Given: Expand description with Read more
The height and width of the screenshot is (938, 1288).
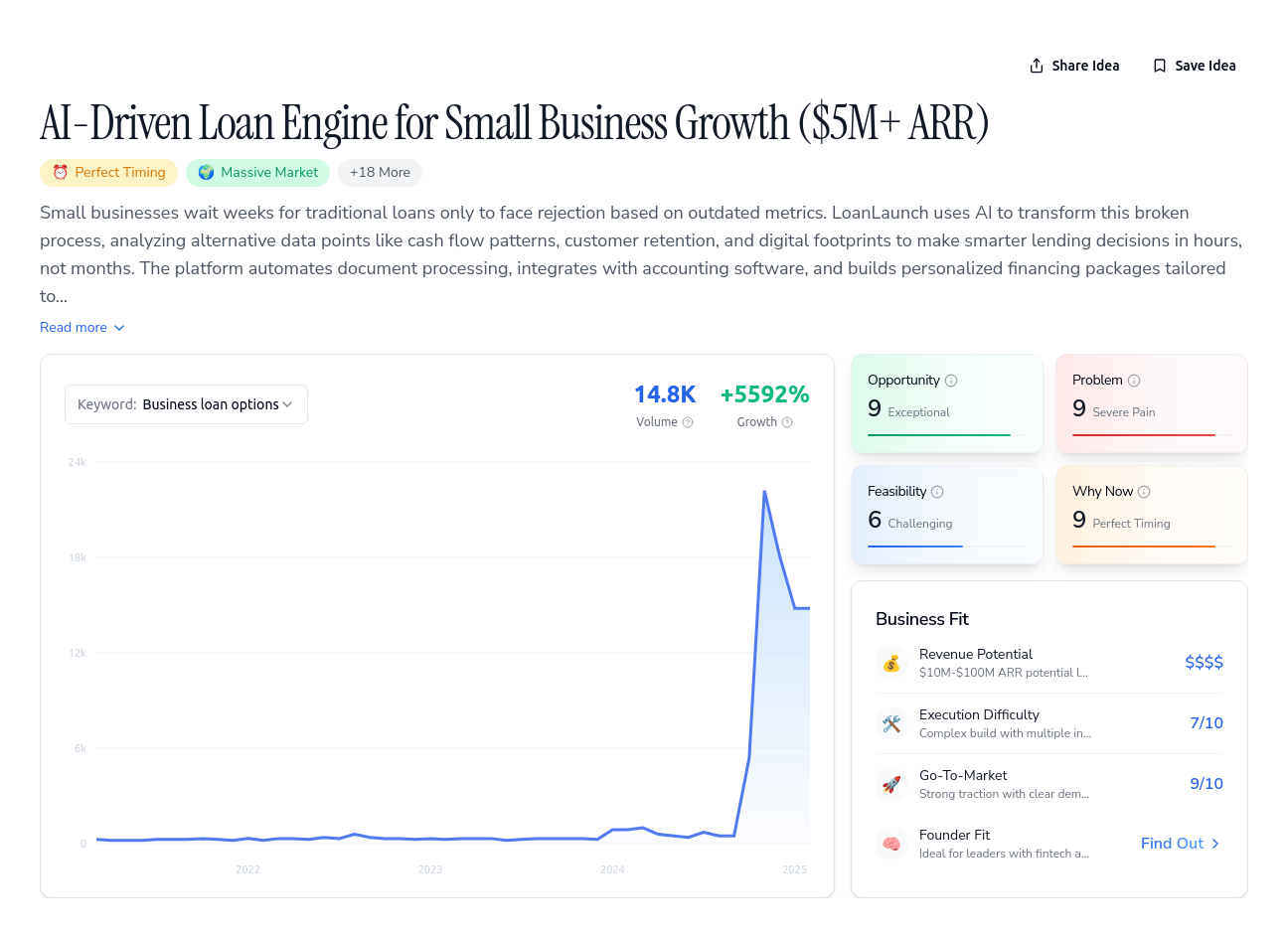Looking at the screenshot, I should (82, 327).
